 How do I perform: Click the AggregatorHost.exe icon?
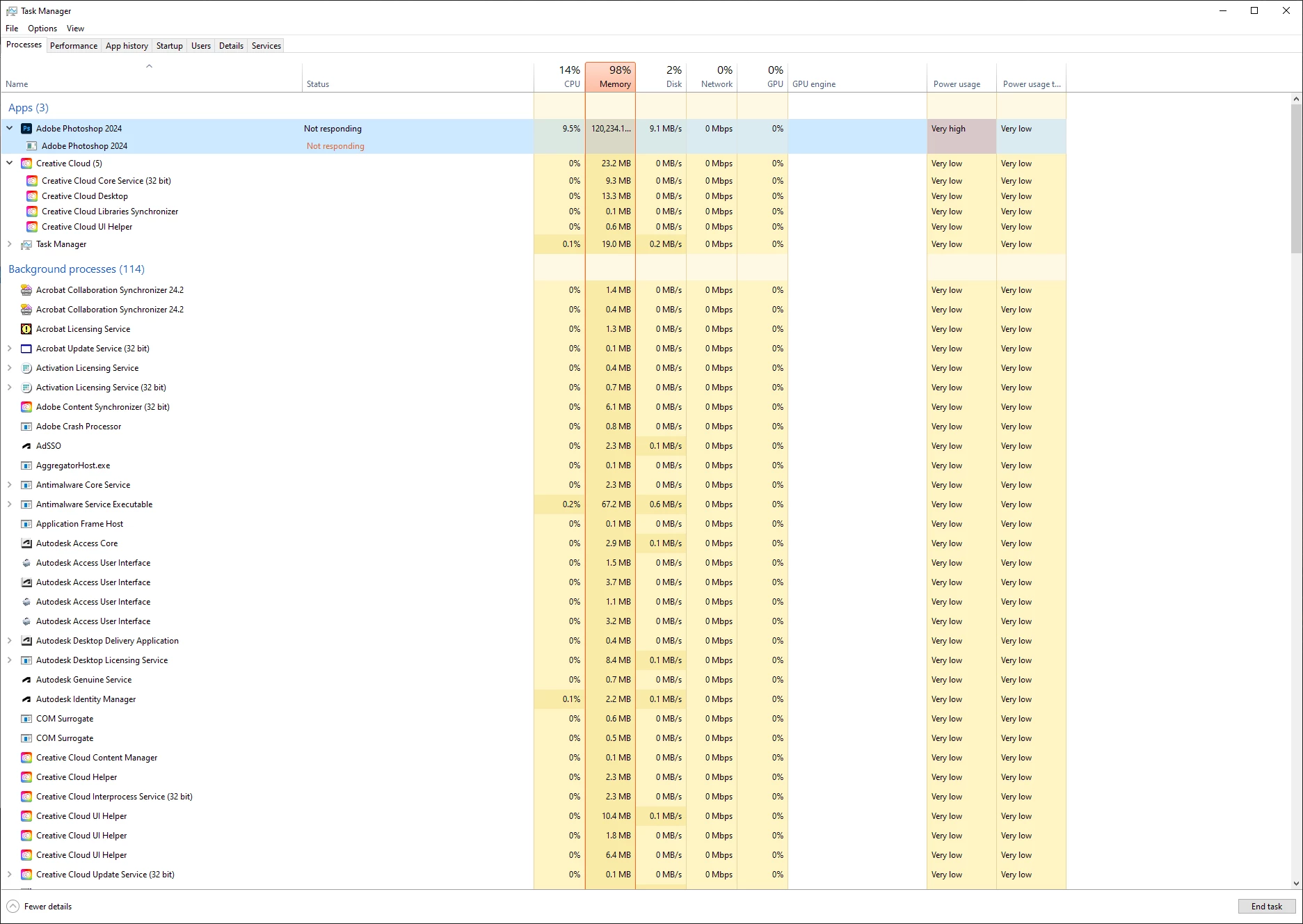point(26,465)
